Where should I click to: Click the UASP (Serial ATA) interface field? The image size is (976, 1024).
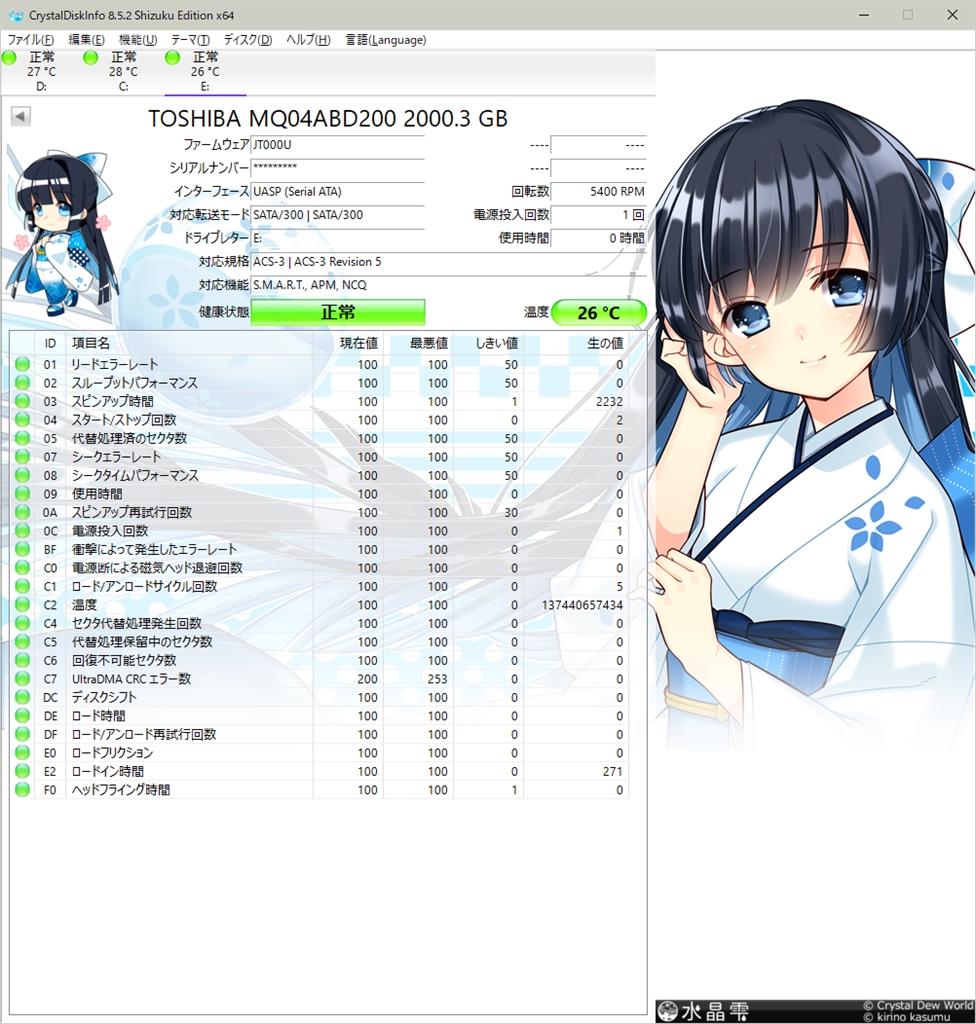click(338, 191)
